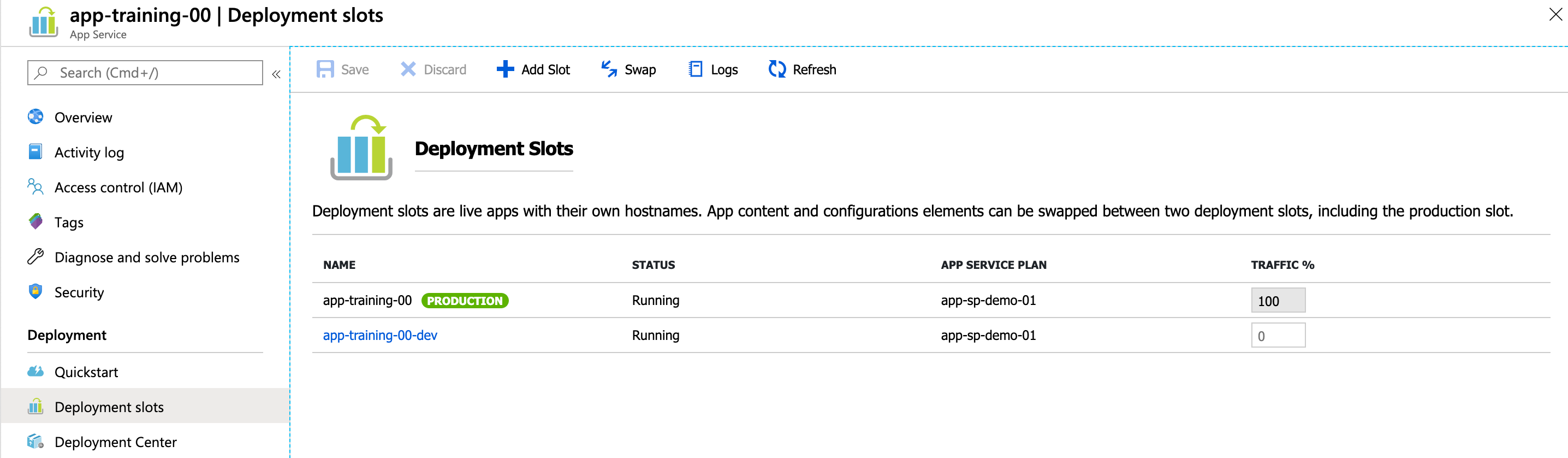This screenshot has height=458, width=1568.
Task: Click the Refresh icon
Action: [x=777, y=69]
